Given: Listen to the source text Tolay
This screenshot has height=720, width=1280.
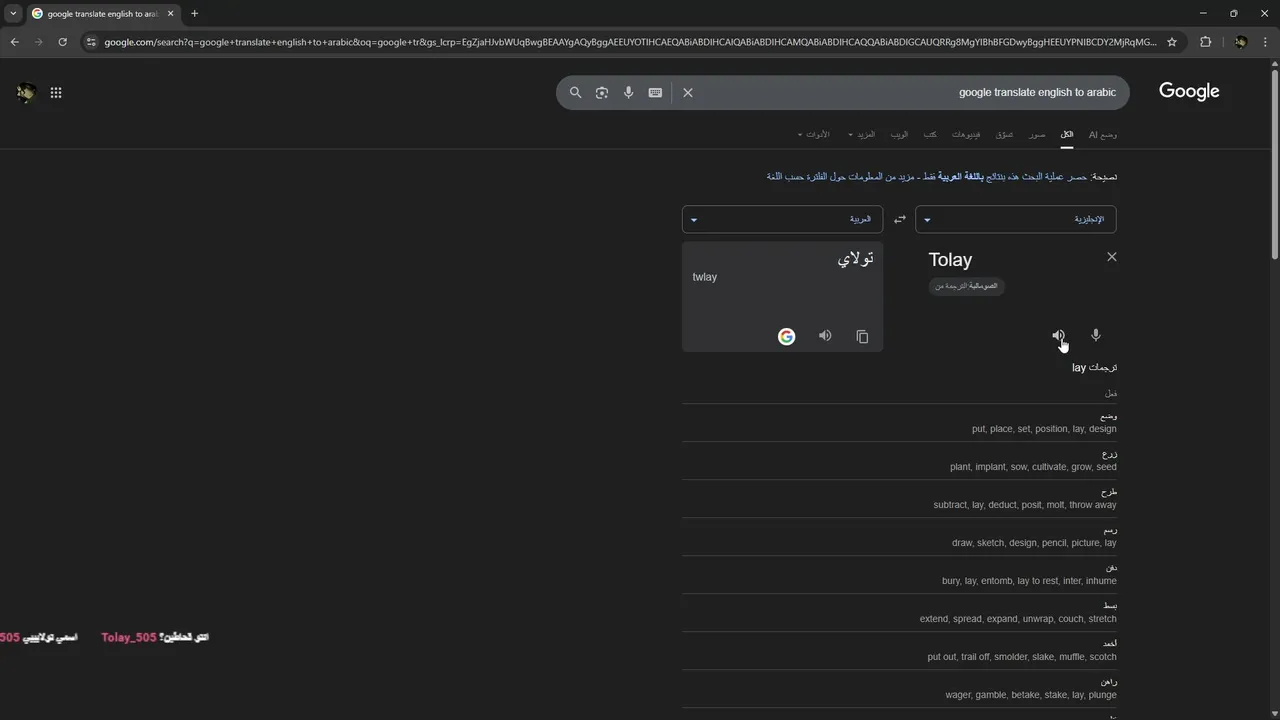Looking at the screenshot, I should [1058, 336].
